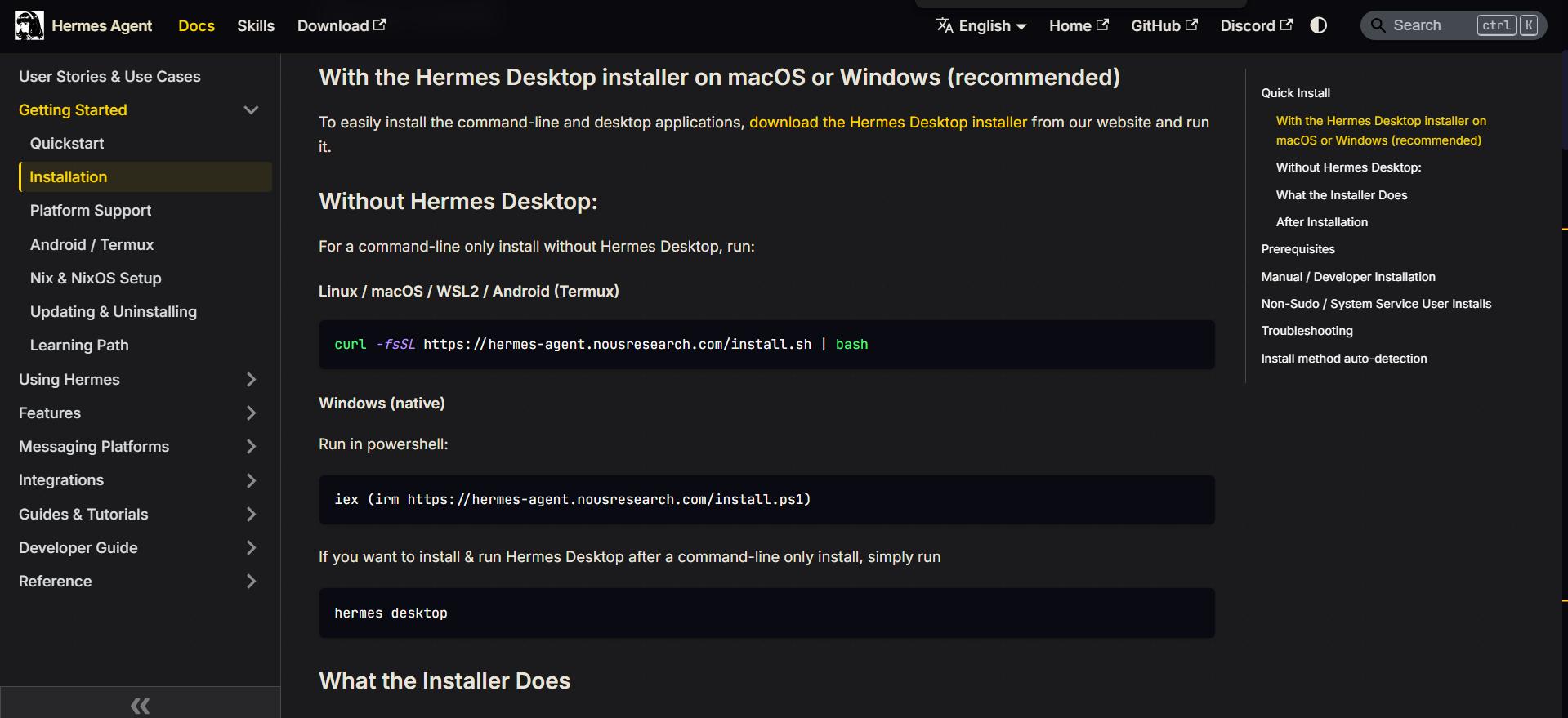
Task: Jump to Troubleshooting in table of contents
Action: 1307,331
